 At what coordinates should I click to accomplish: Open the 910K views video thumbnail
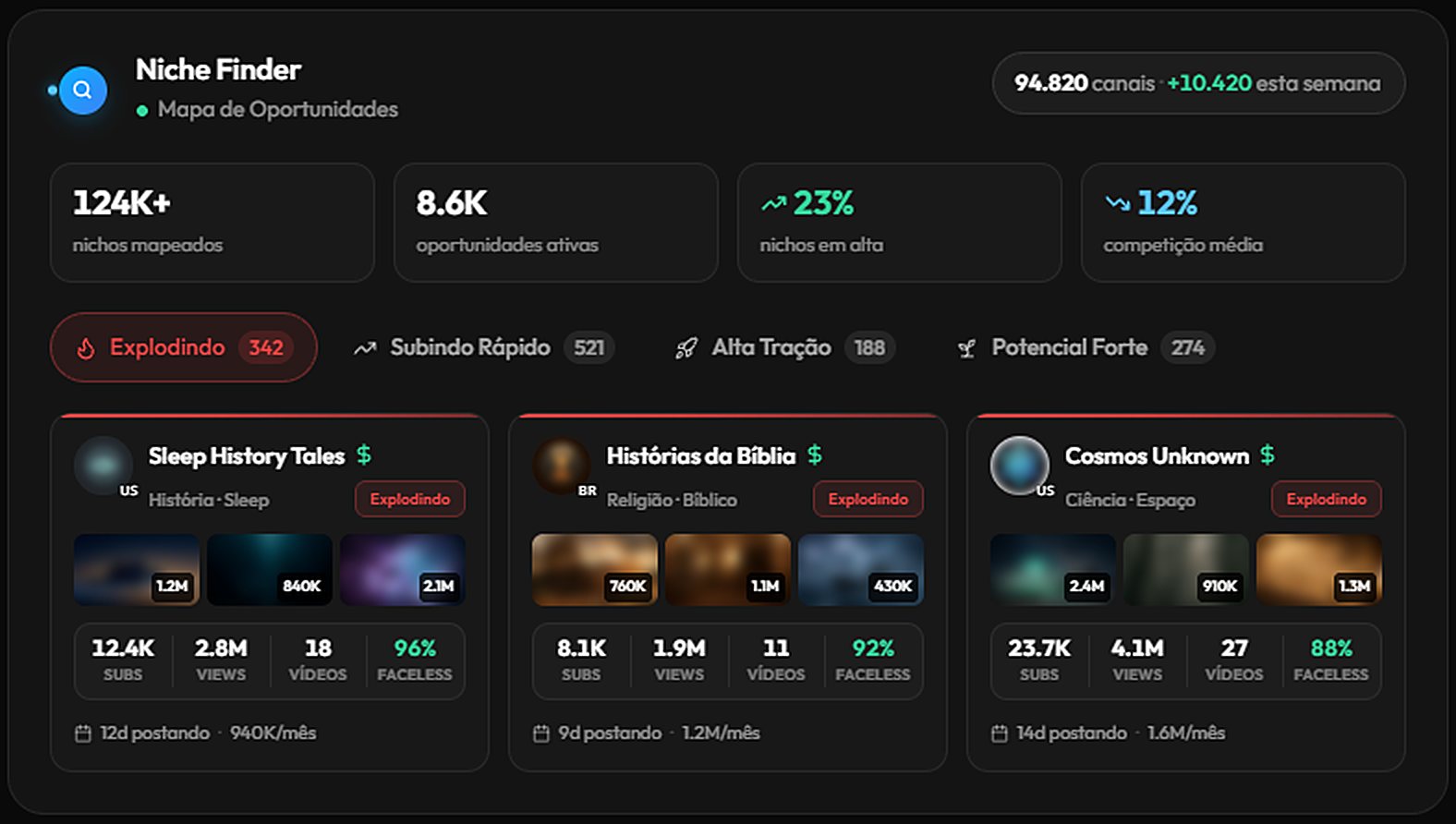pyautogui.click(x=1186, y=570)
